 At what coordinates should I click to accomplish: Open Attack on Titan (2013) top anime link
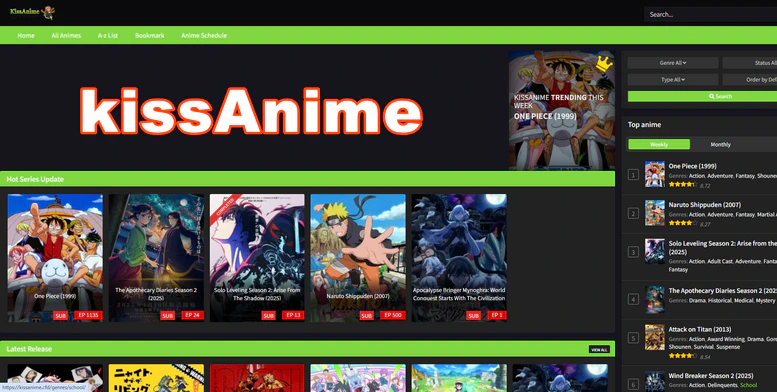(x=700, y=330)
